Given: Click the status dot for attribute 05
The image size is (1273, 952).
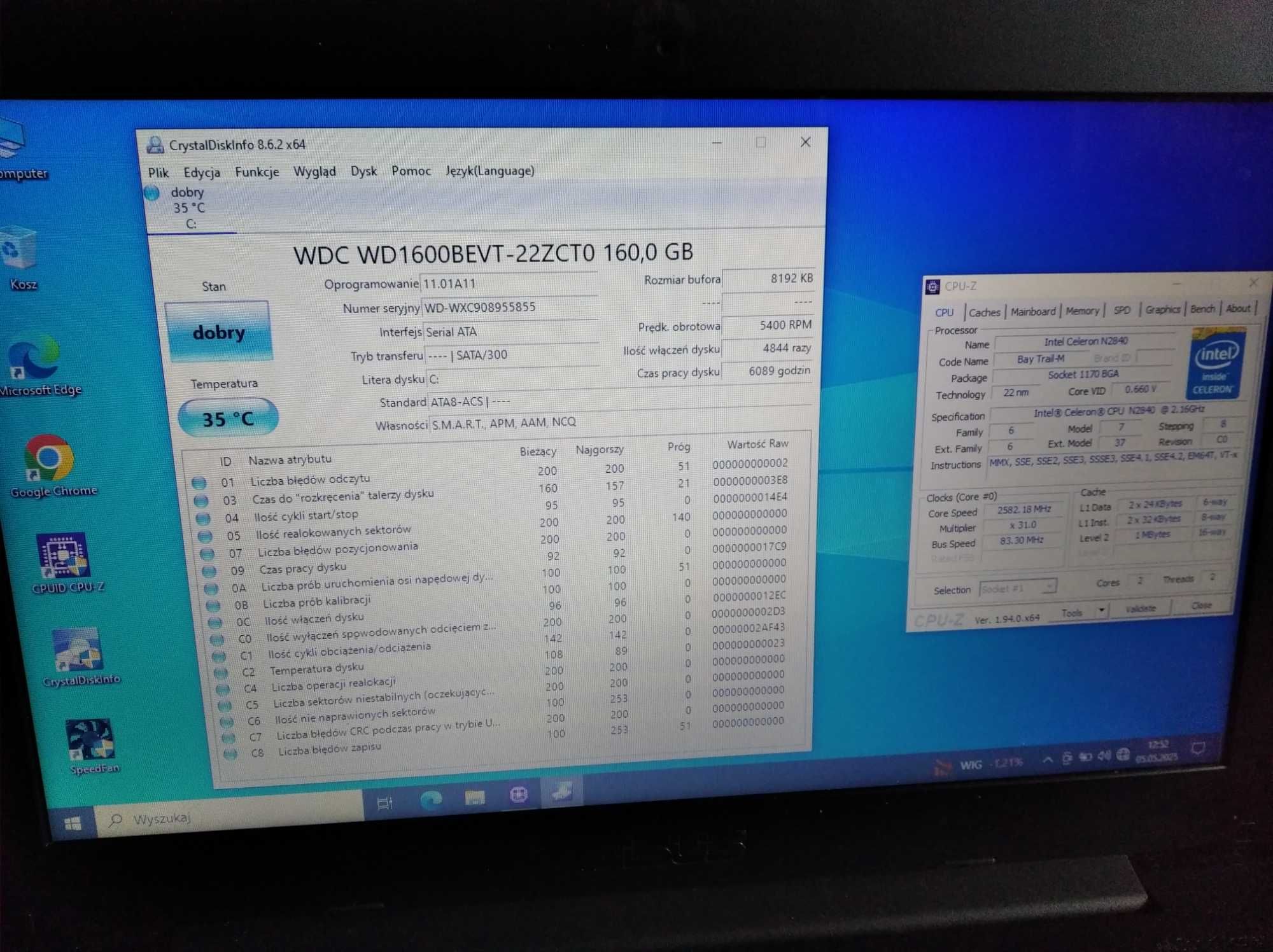Looking at the screenshot, I should click(205, 536).
